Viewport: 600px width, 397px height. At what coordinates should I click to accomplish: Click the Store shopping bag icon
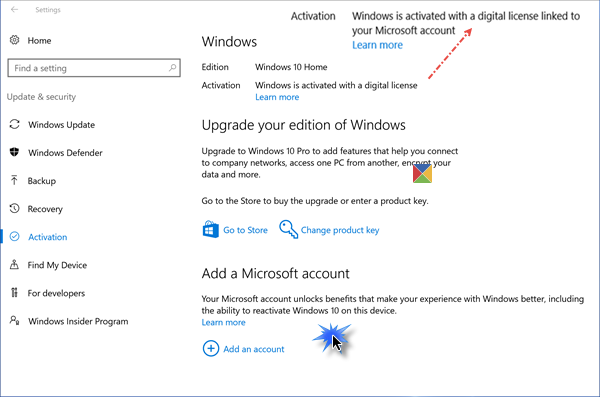211,229
